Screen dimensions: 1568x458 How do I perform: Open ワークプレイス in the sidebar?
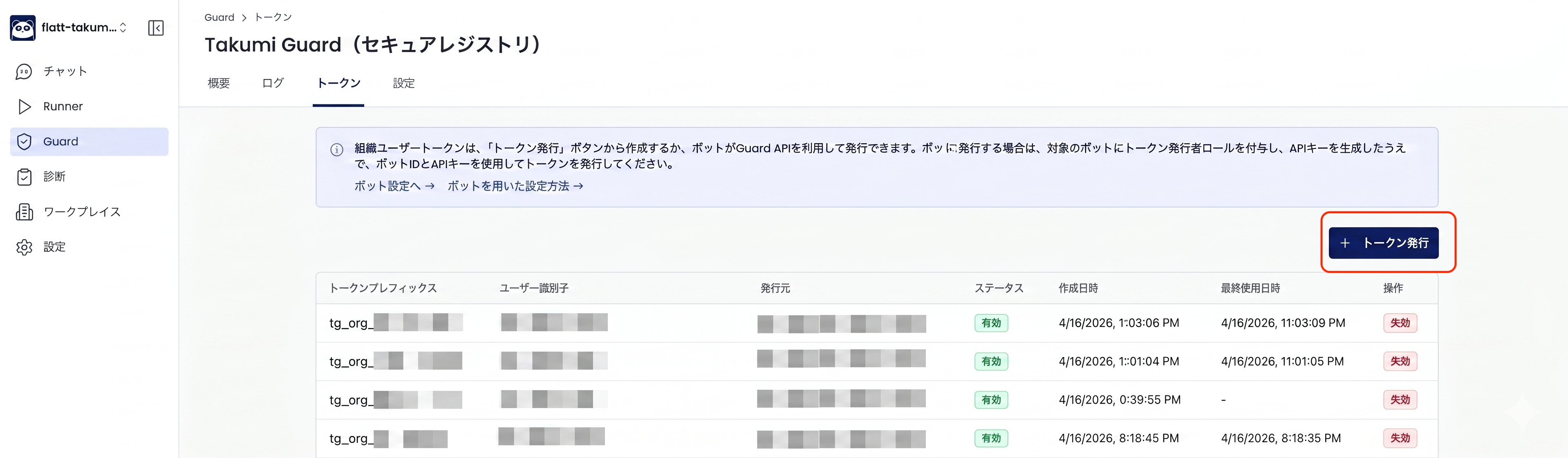click(x=89, y=212)
